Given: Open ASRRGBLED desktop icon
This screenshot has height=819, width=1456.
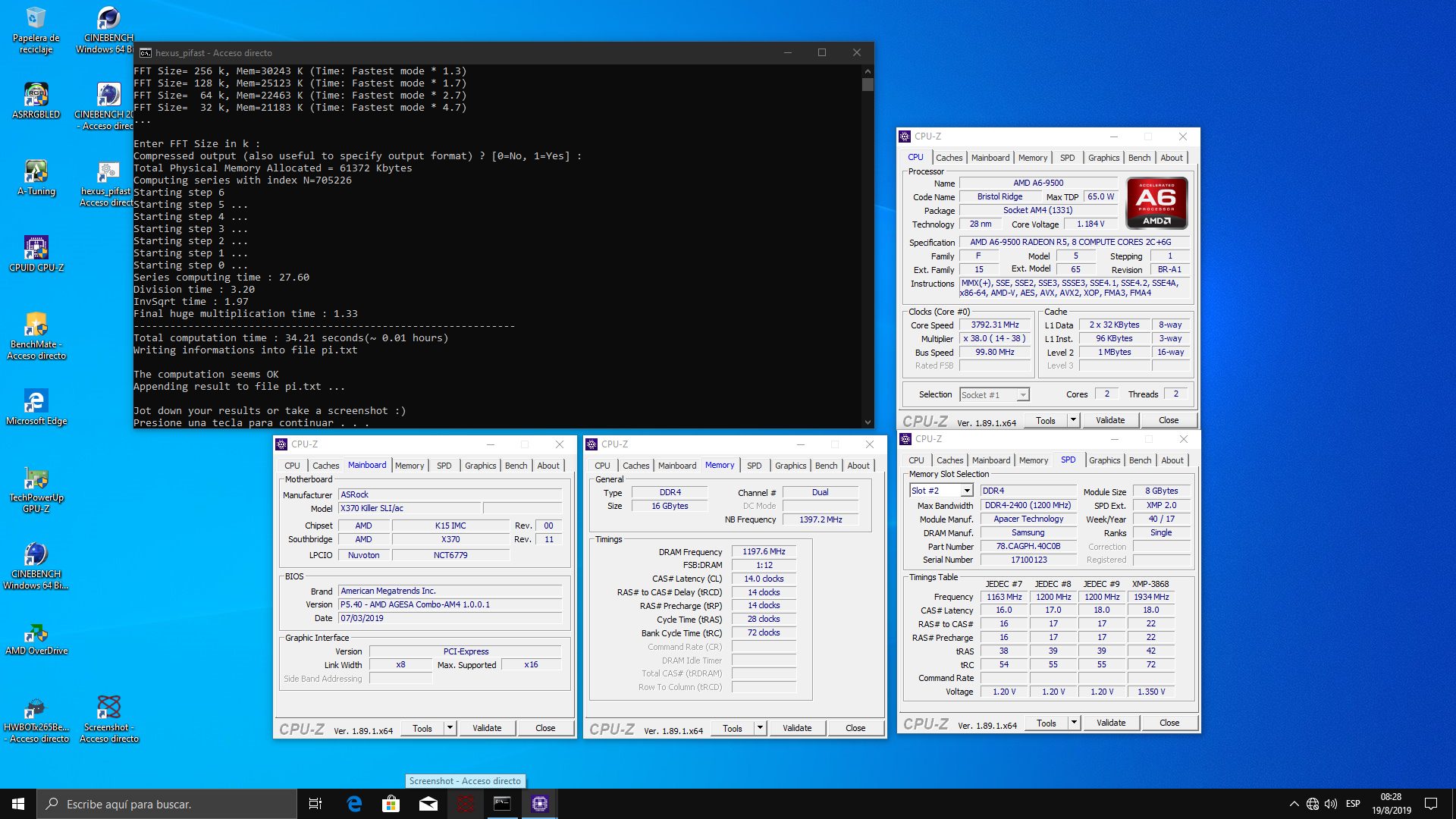Looking at the screenshot, I should click(x=36, y=101).
